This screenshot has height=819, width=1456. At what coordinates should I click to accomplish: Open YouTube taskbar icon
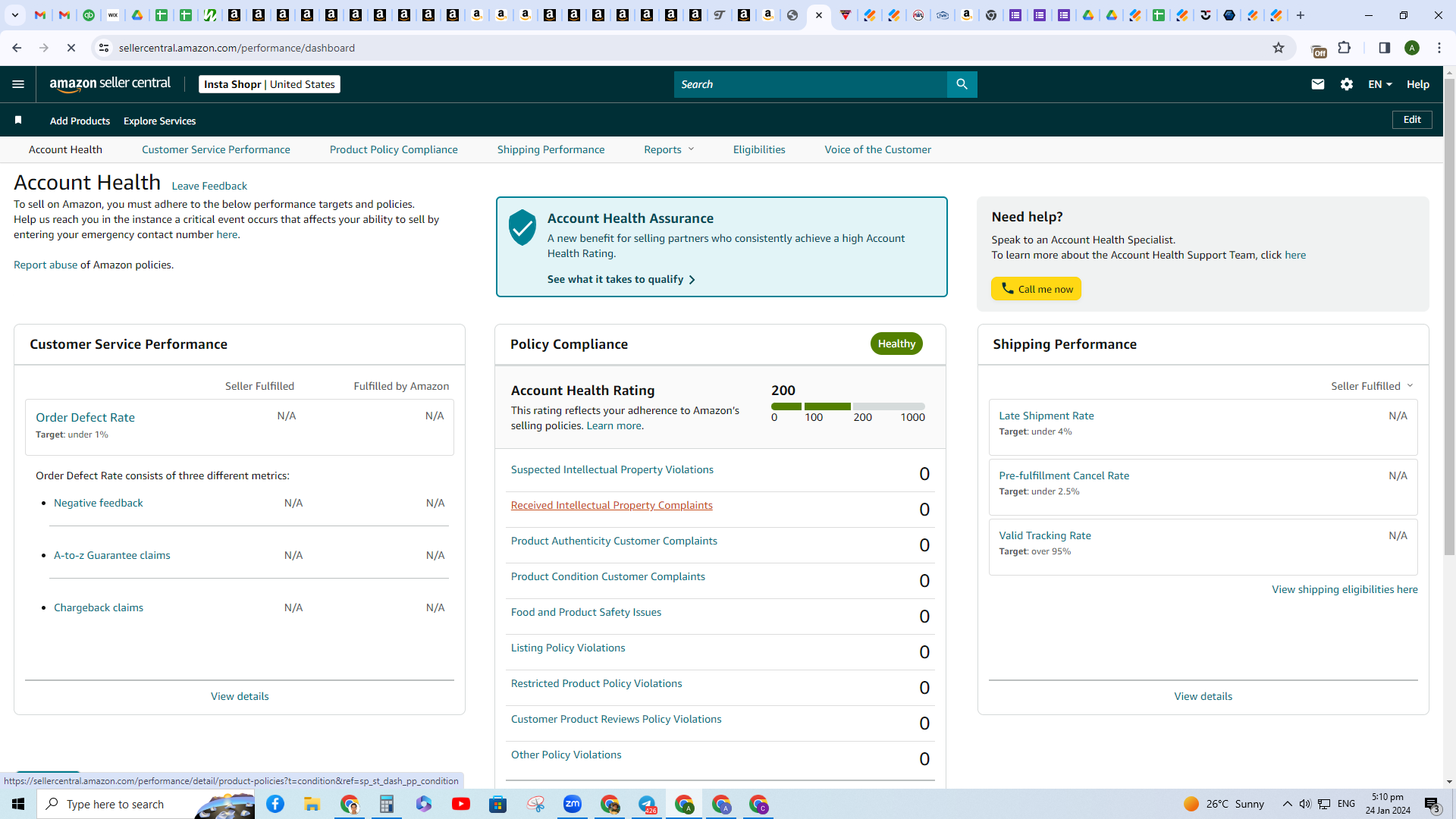461,804
